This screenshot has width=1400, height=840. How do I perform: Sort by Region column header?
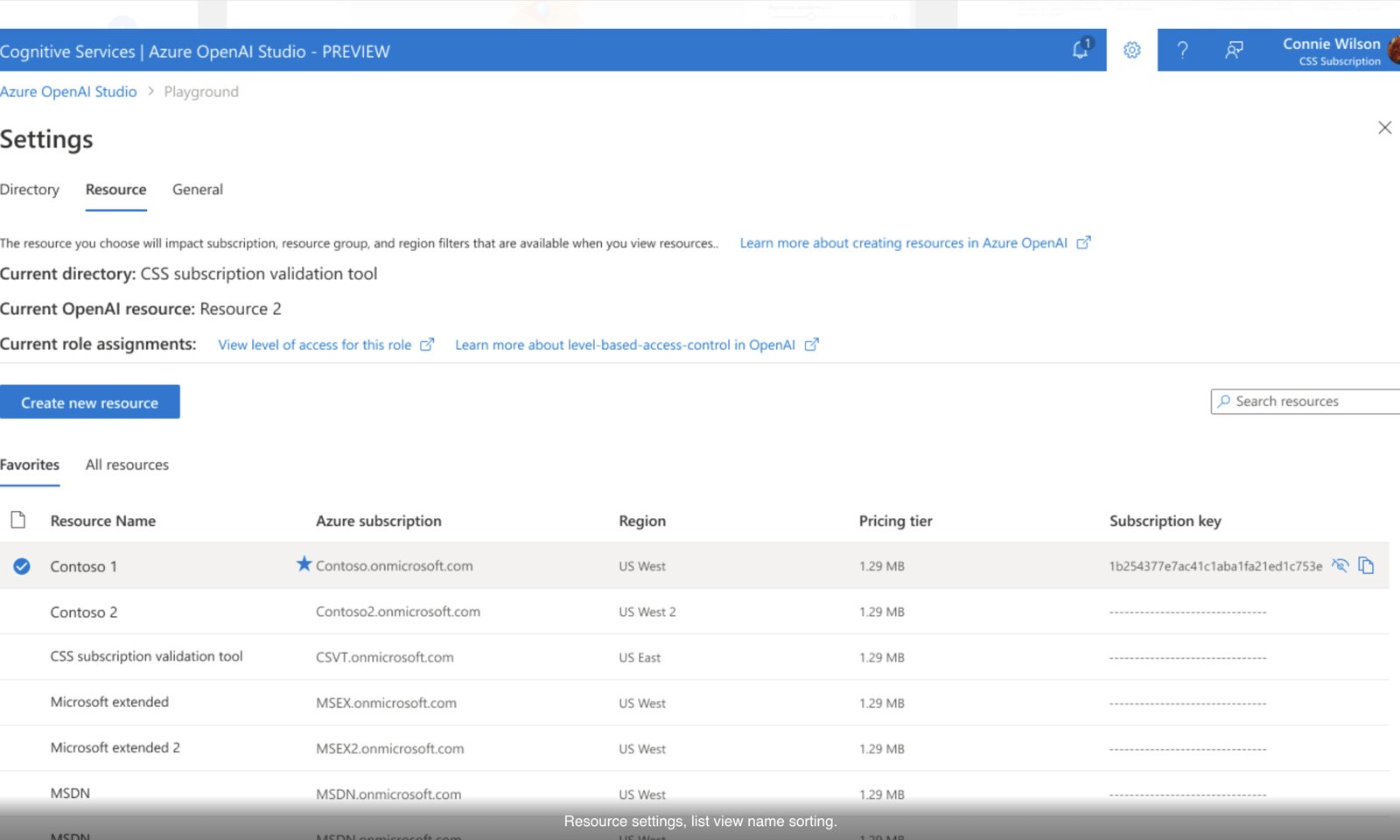[642, 521]
